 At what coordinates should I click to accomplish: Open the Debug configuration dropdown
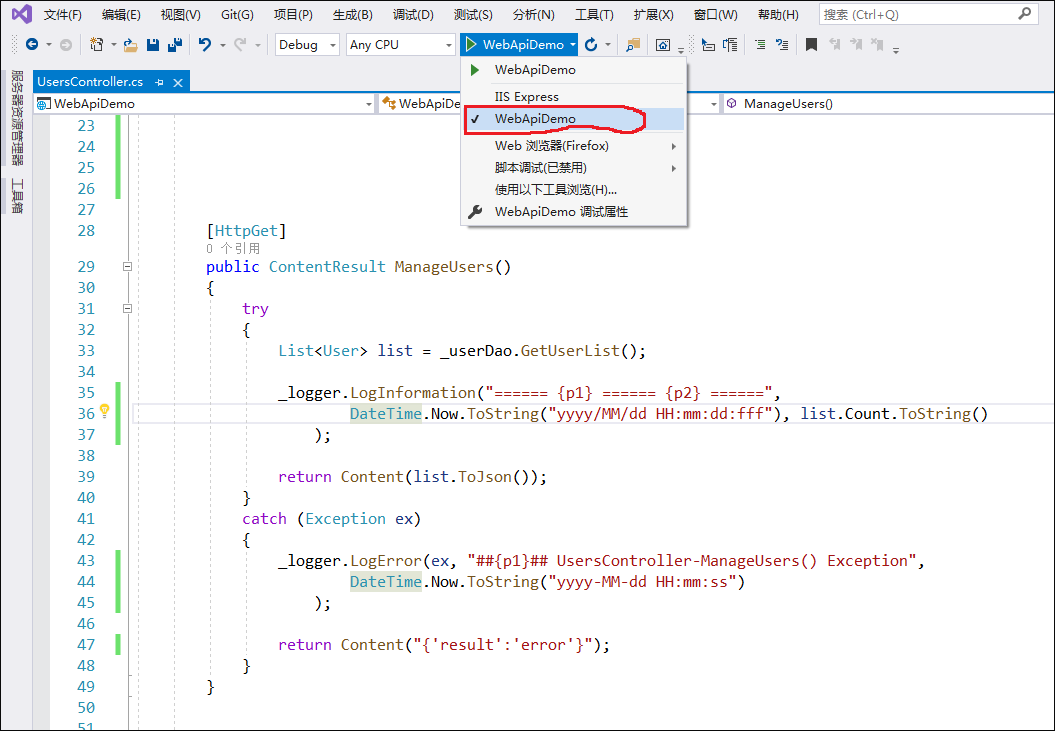click(x=307, y=45)
